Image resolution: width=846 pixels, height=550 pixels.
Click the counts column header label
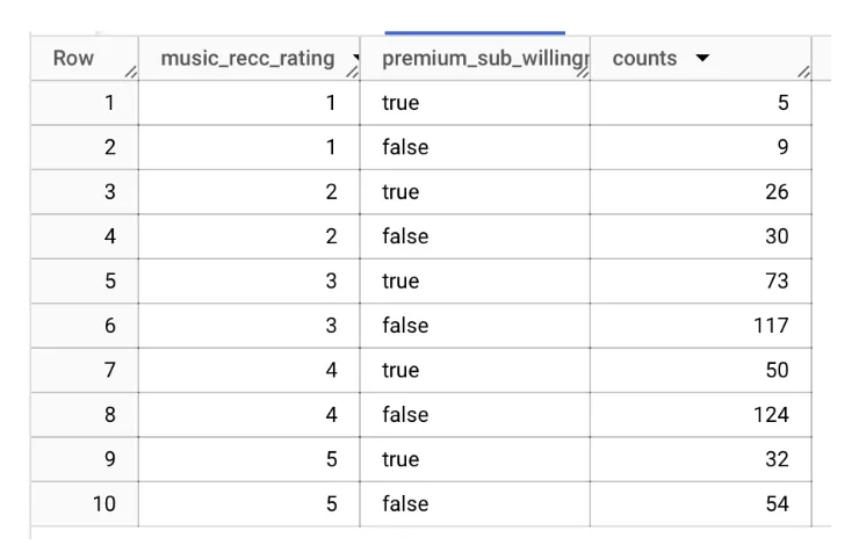coord(645,59)
